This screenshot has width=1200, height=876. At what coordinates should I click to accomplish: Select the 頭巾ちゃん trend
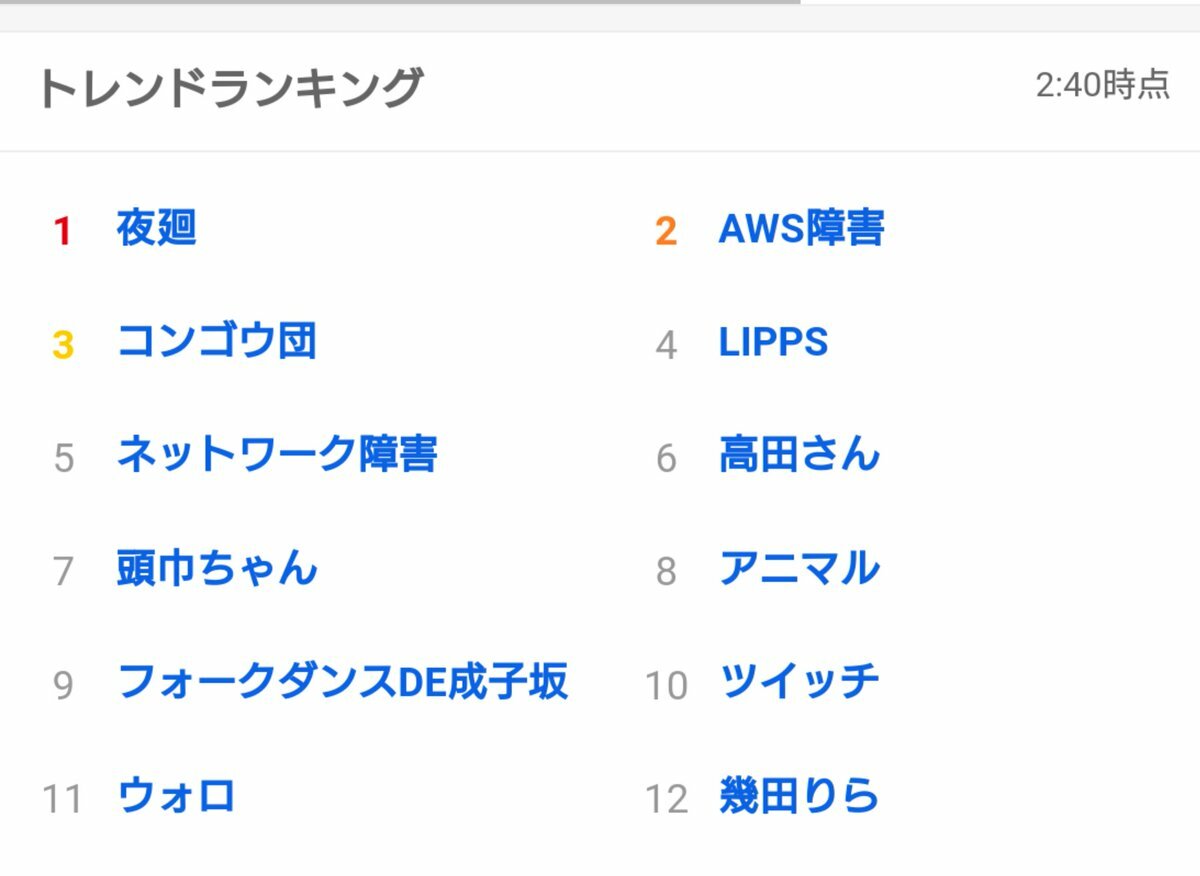pyautogui.click(x=217, y=568)
